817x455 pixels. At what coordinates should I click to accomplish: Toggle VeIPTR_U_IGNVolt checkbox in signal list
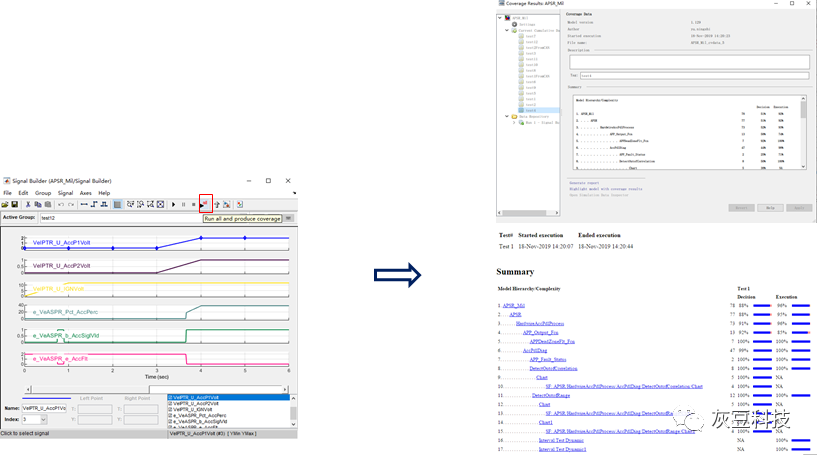pos(169,409)
